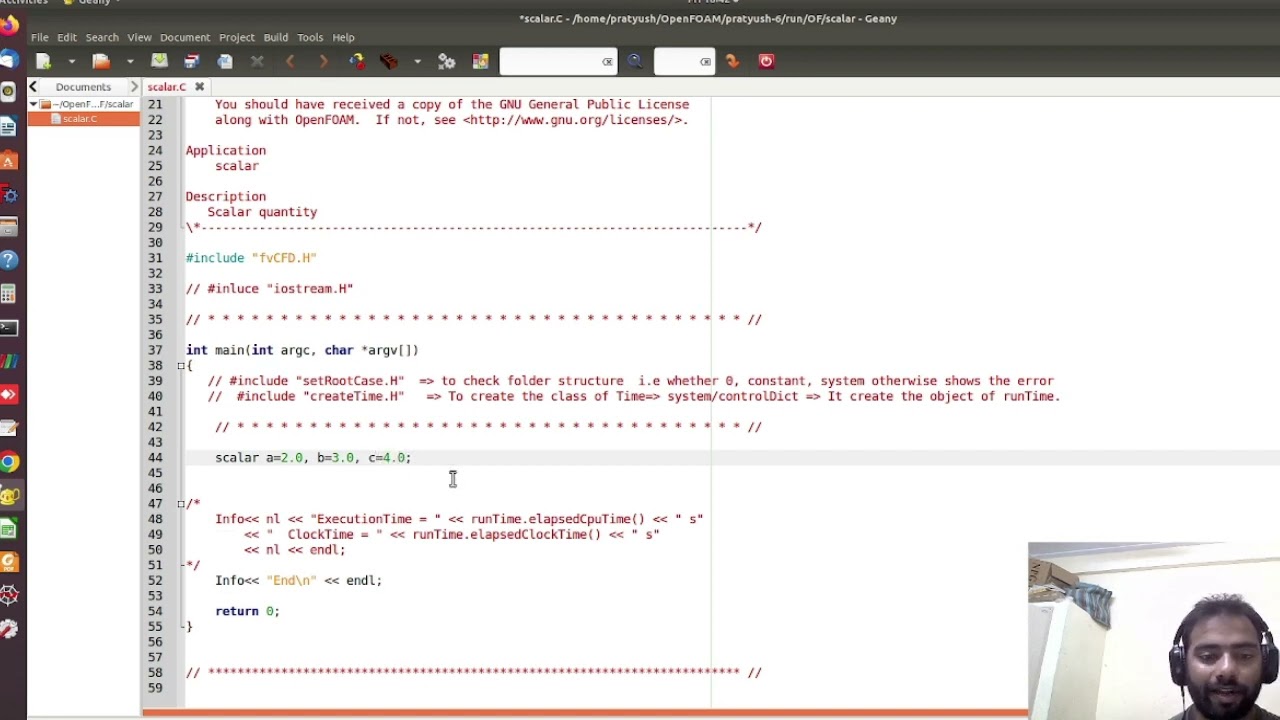Screen dimensions: 1280x720
Task: Close the scalar.C tab
Action: tap(200, 87)
